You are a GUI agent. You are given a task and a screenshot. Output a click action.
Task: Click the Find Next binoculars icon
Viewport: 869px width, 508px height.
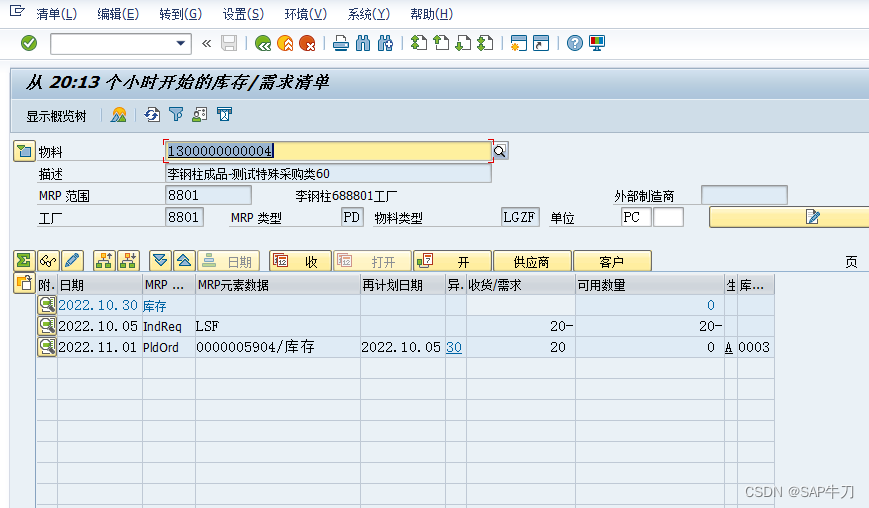coord(385,43)
